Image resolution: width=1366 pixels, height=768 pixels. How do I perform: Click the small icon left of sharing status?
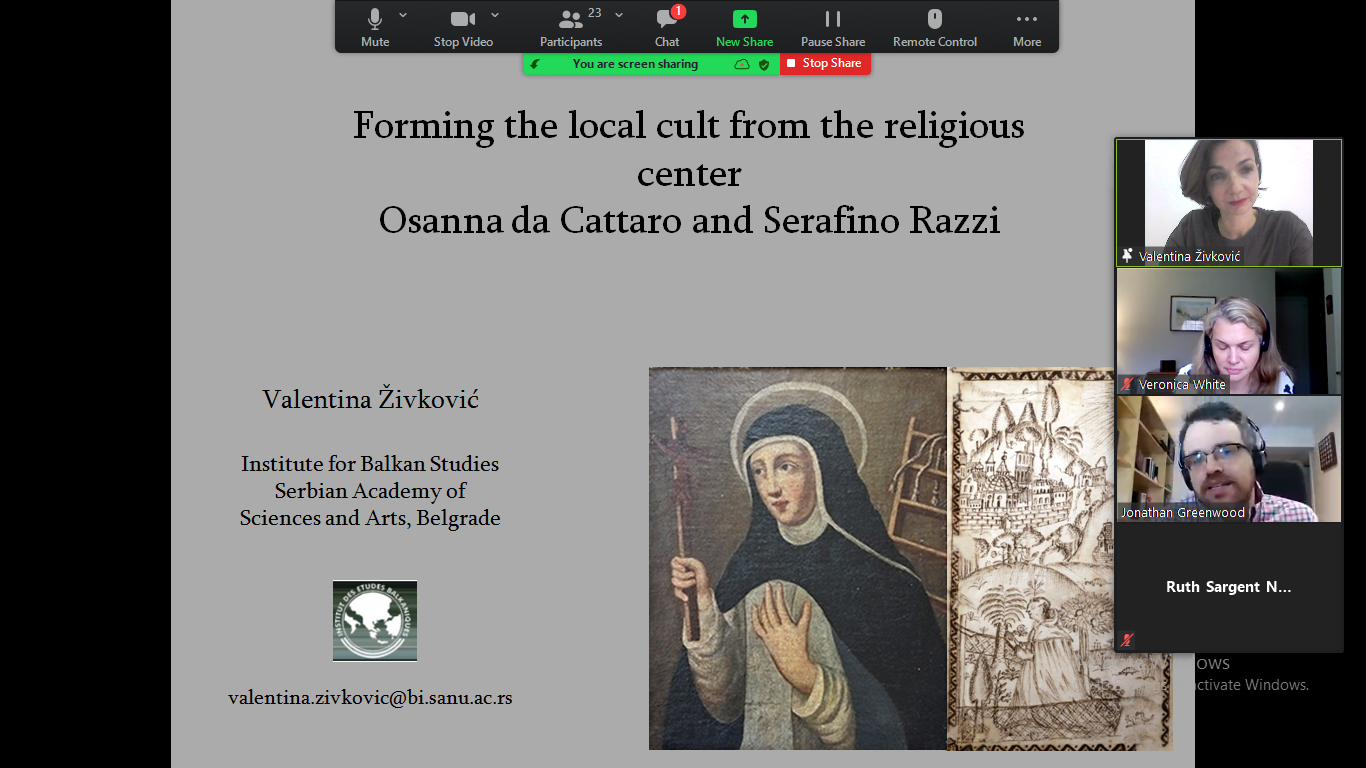point(535,64)
